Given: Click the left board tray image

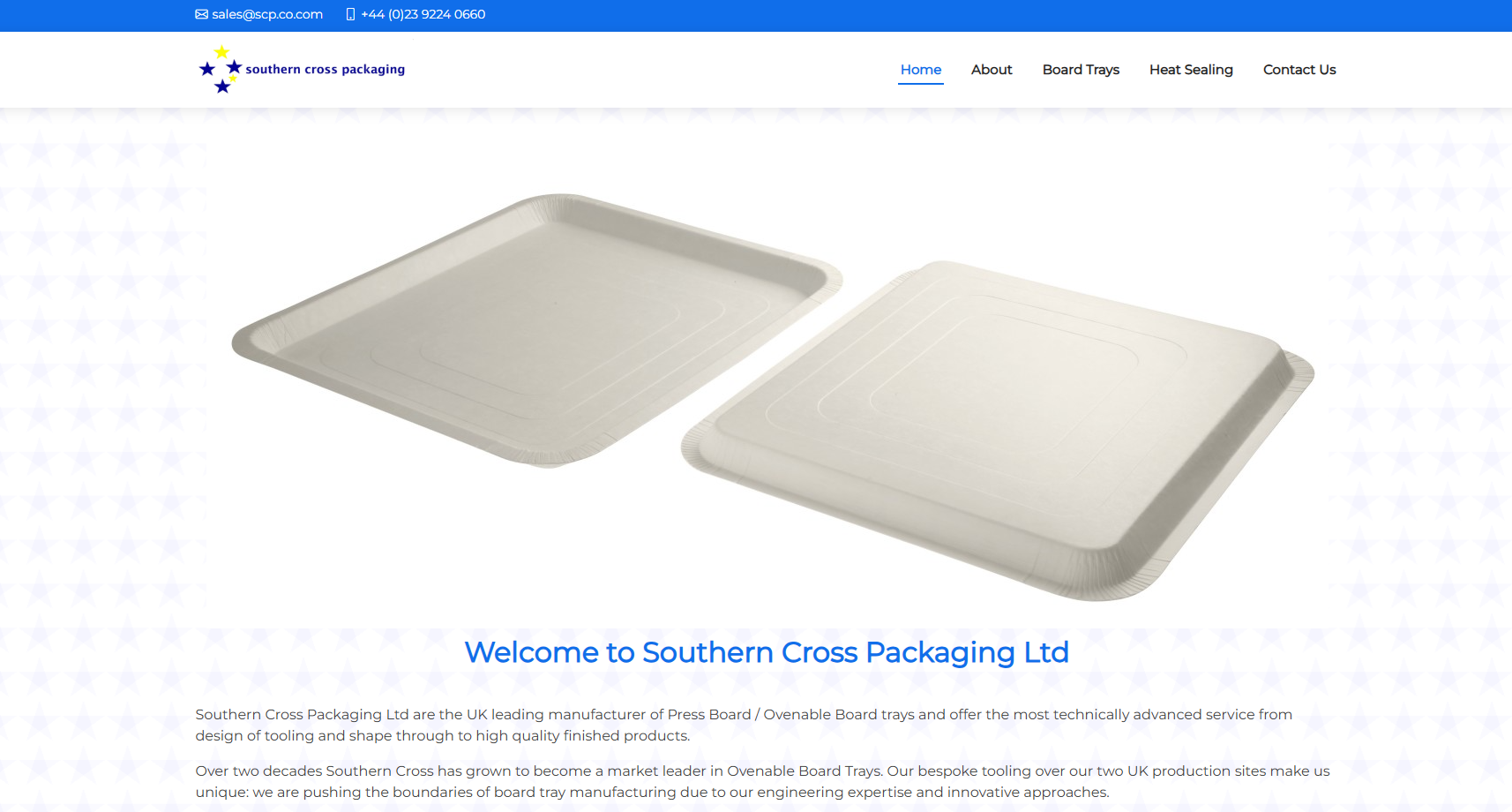Looking at the screenshot, I should [x=536, y=330].
